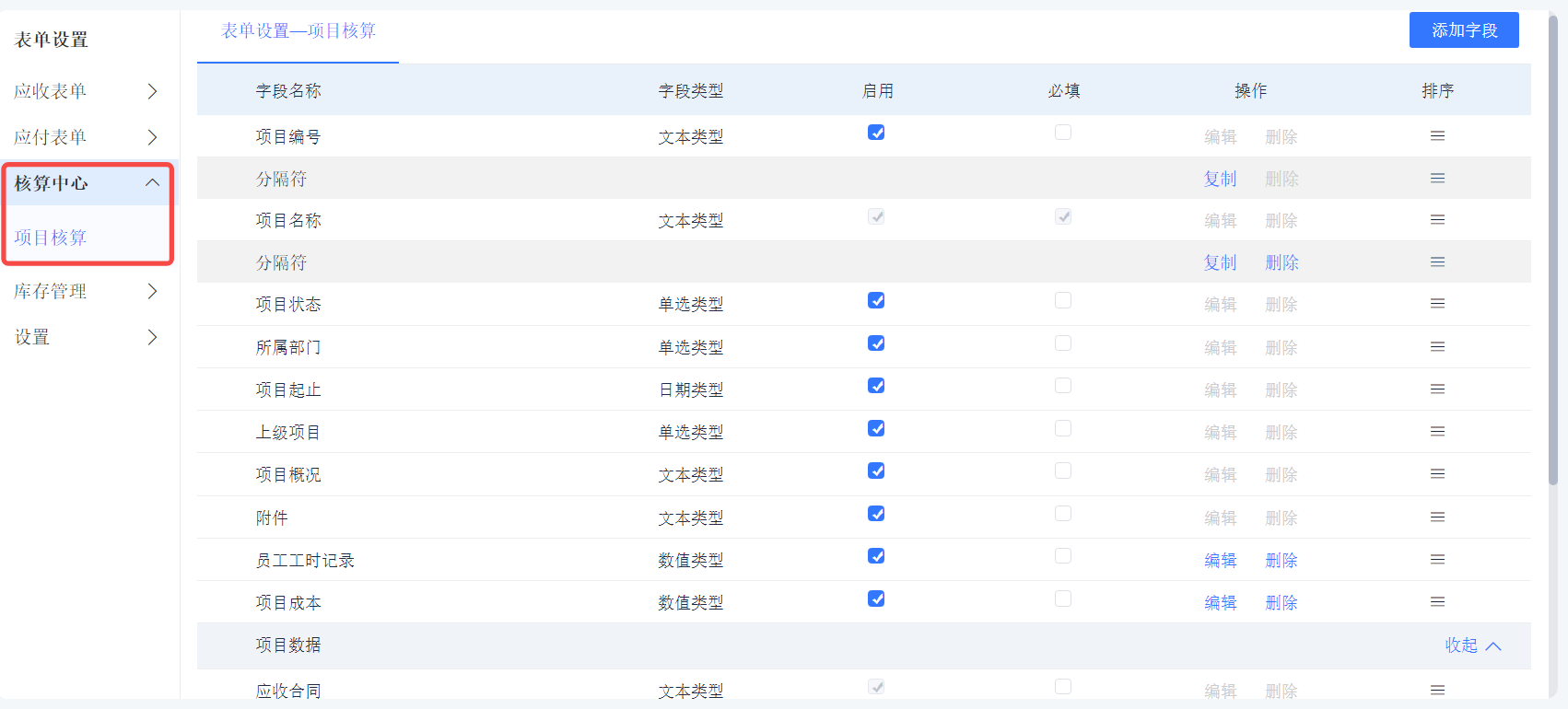Toggle 必填 checkbox for 项目状态
Viewport: 1568px width, 709px height.
tap(1063, 300)
